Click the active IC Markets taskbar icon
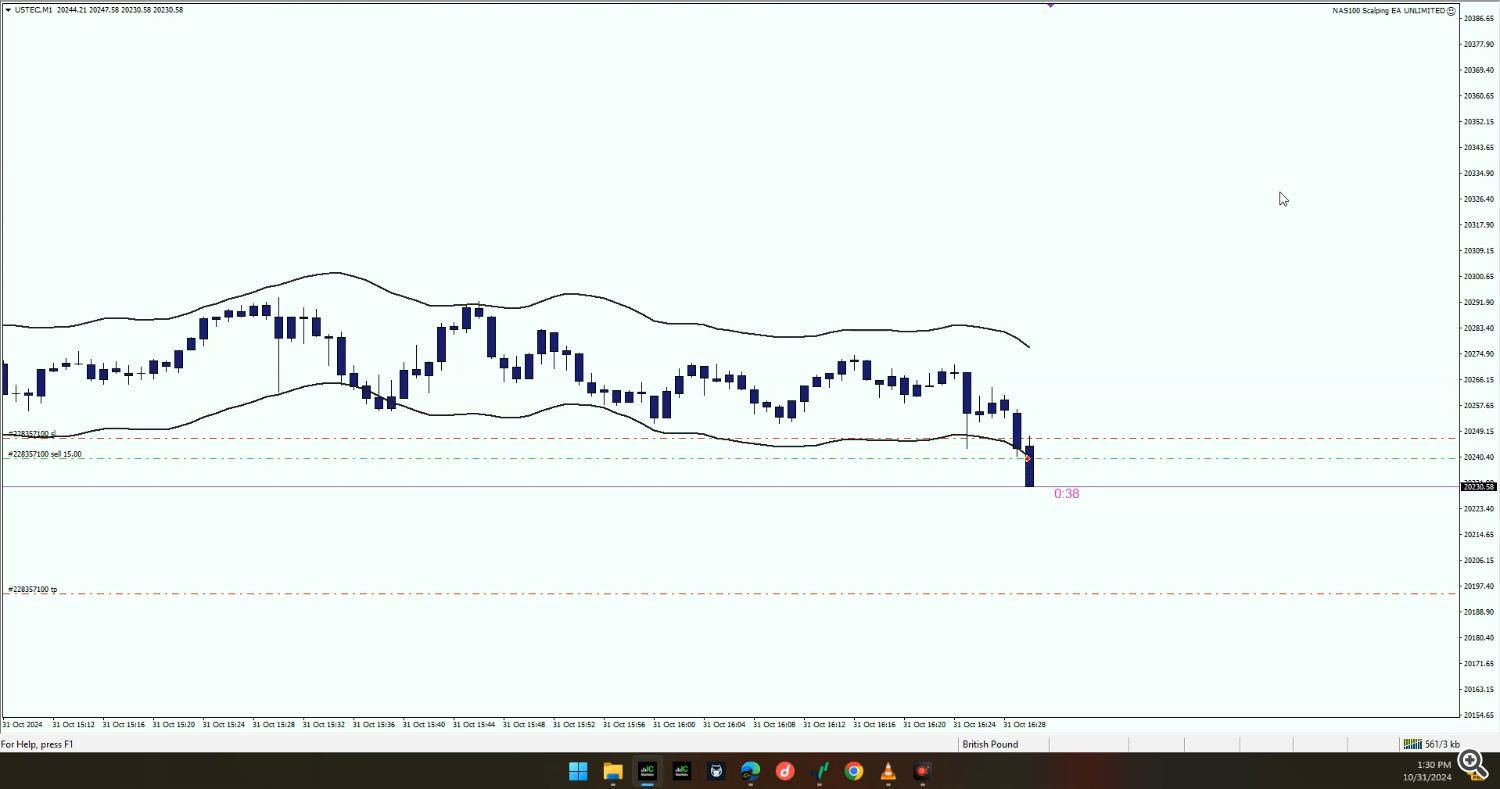 coord(647,771)
